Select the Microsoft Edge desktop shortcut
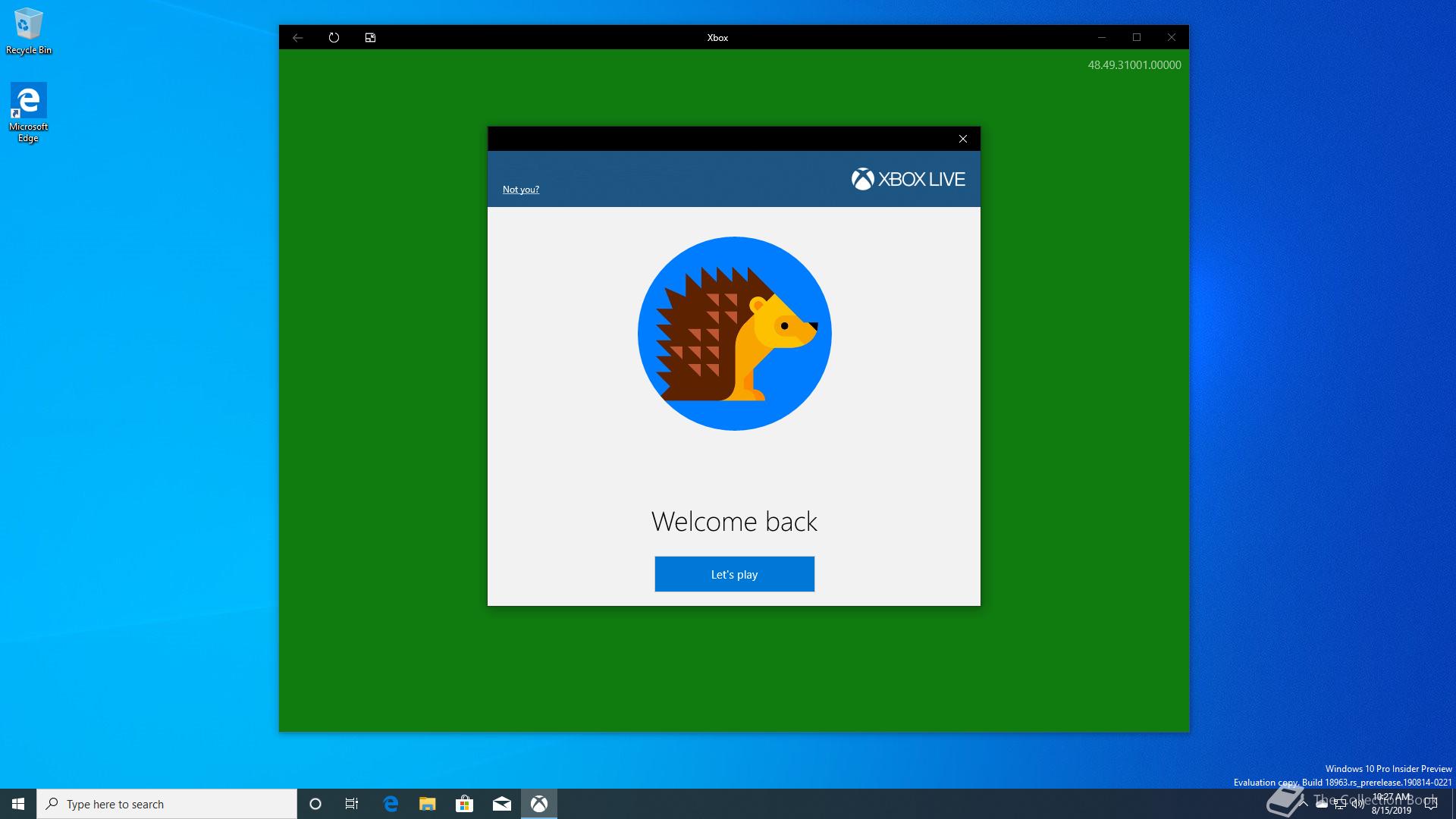 pyautogui.click(x=29, y=112)
